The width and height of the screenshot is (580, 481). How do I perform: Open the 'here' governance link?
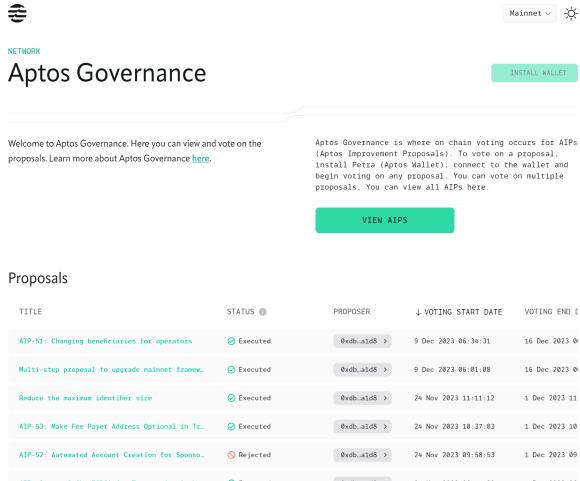(x=200, y=159)
